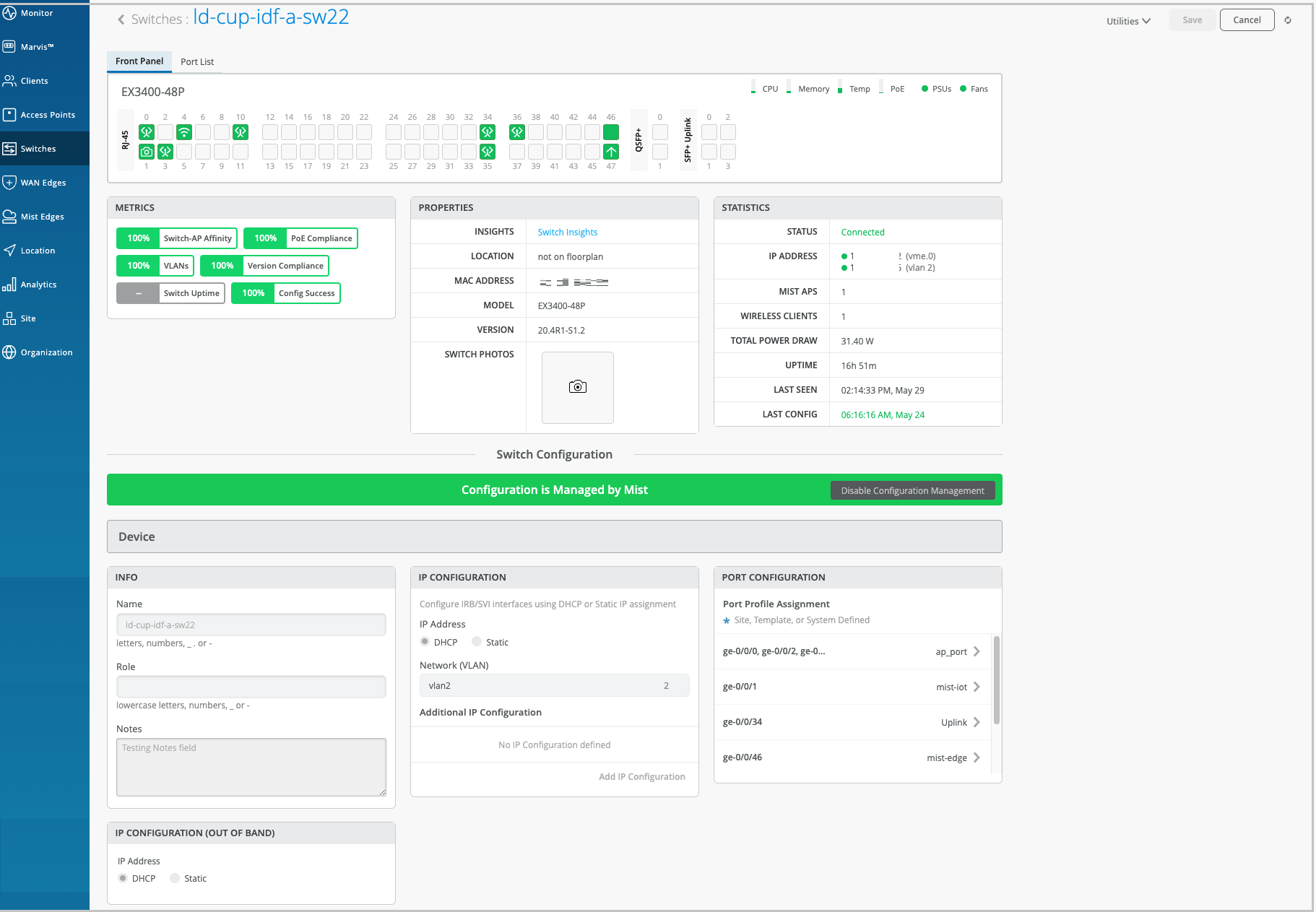Switch to the Port List tab
Screen dimensions: 1316x912
(197, 62)
